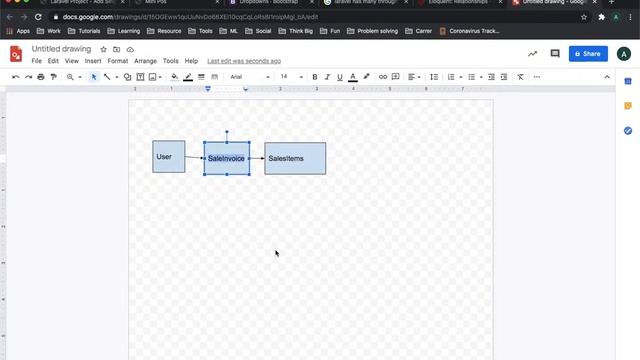This screenshot has width=640, height=360.
Task: Open the numbered list options arrow
Action: (x=461, y=77)
